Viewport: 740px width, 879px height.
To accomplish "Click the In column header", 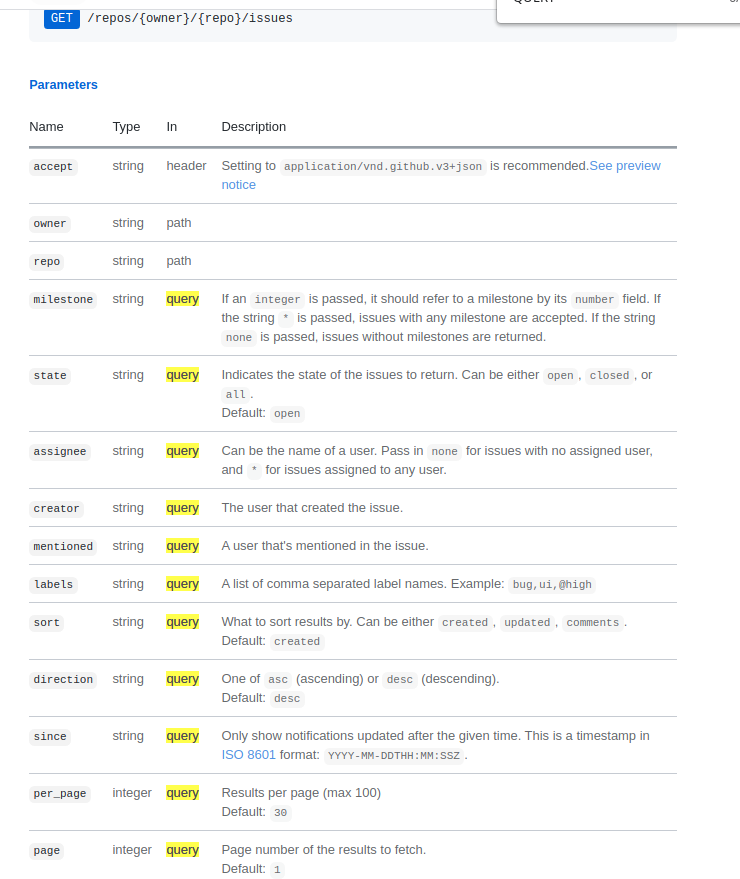I will tap(172, 127).
